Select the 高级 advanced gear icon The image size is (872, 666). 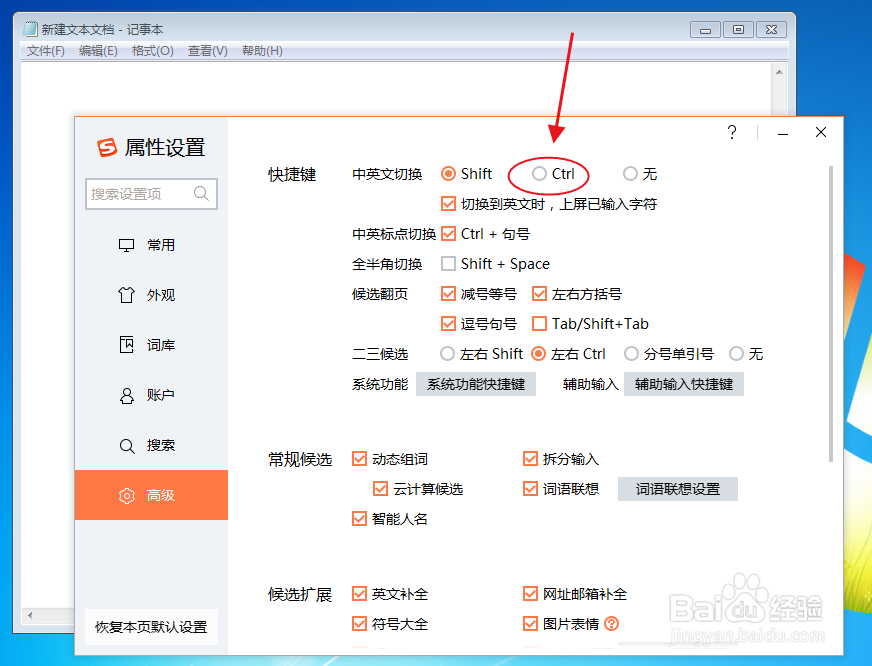(128, 495)
